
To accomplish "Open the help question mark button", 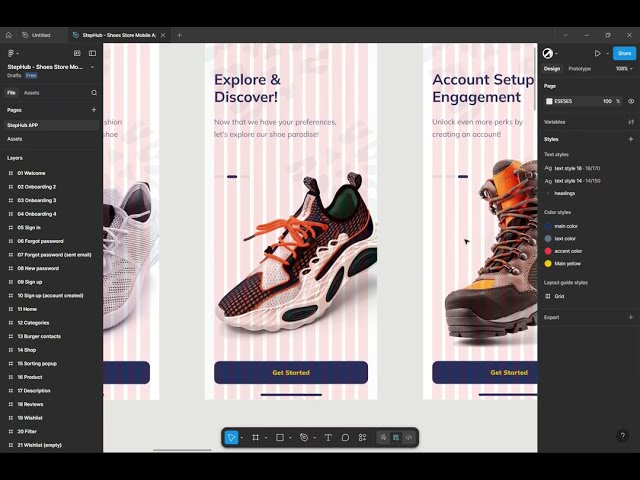I will [x=622, y=436].
